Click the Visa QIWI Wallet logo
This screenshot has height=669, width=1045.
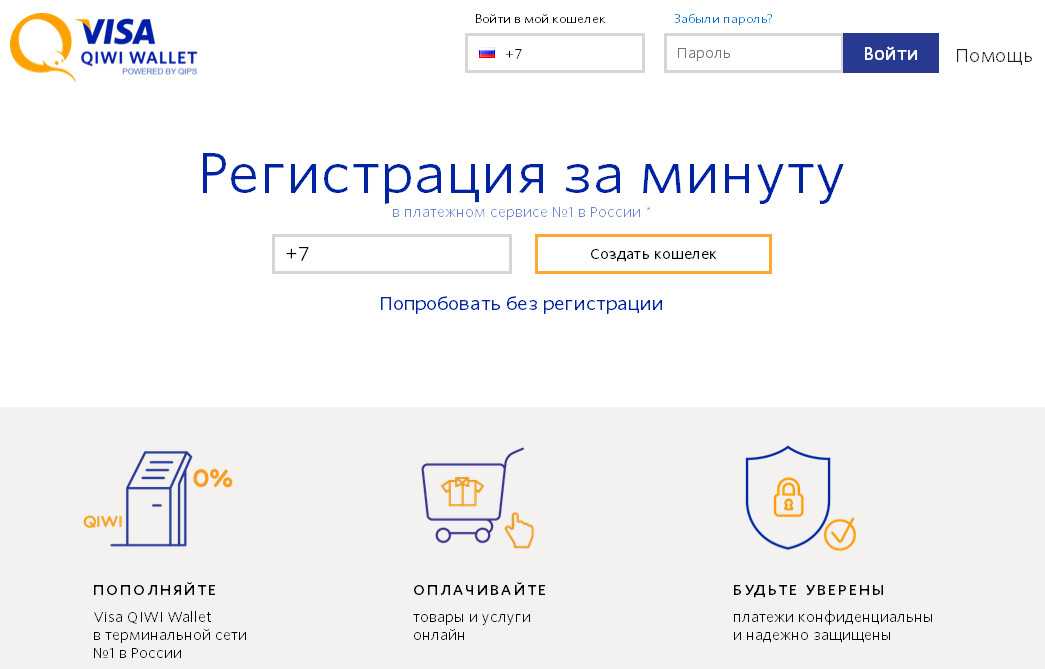click(x=105, y=46)
